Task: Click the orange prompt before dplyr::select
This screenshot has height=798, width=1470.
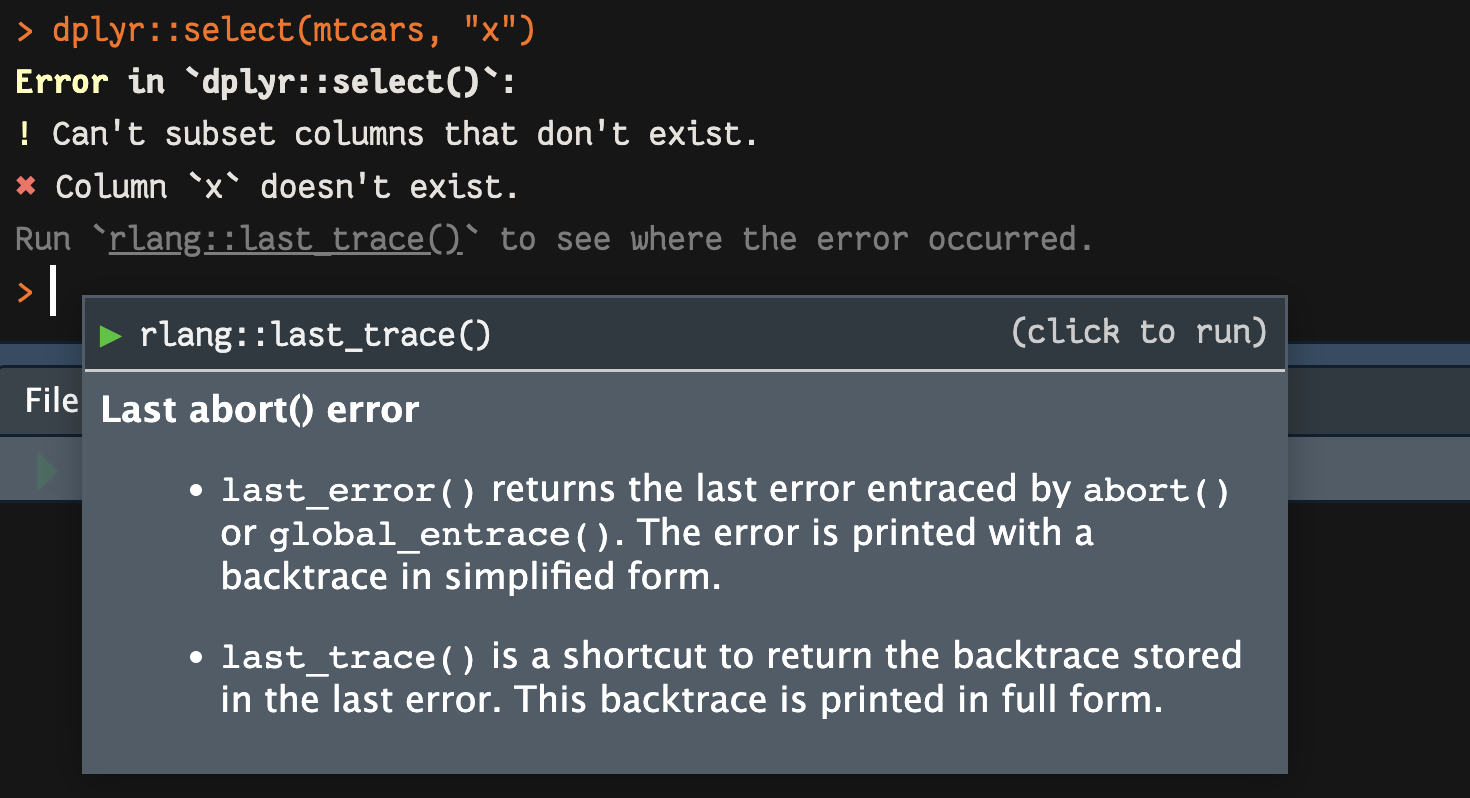Action: click(25, 33)
